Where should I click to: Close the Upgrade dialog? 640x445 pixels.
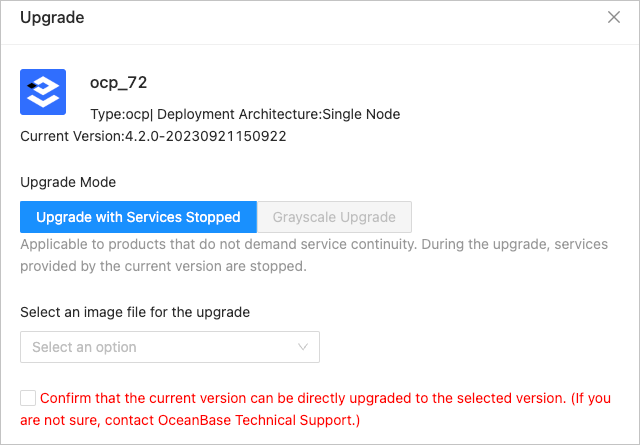(x=614, y=17)
